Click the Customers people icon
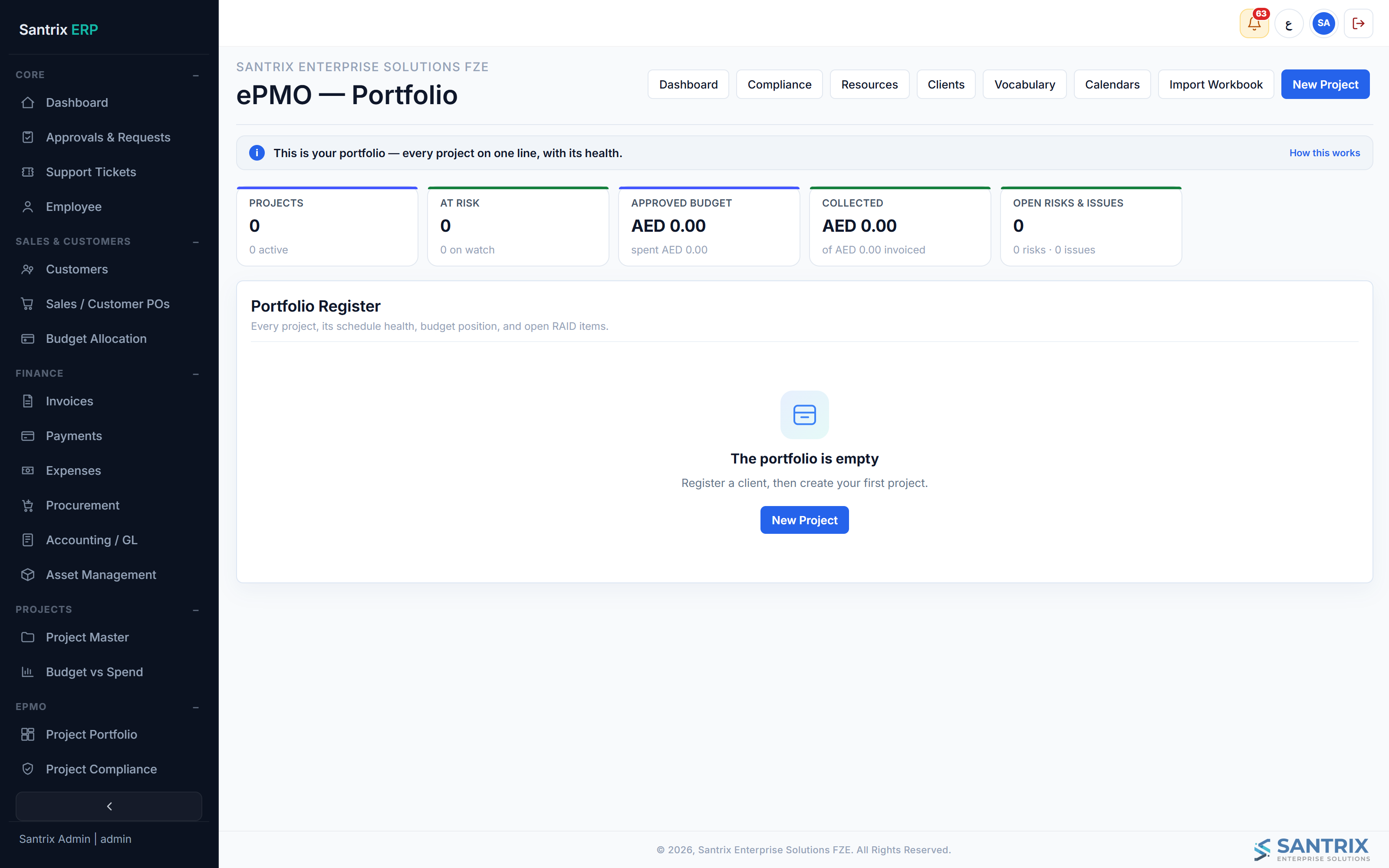 [27, 269]
